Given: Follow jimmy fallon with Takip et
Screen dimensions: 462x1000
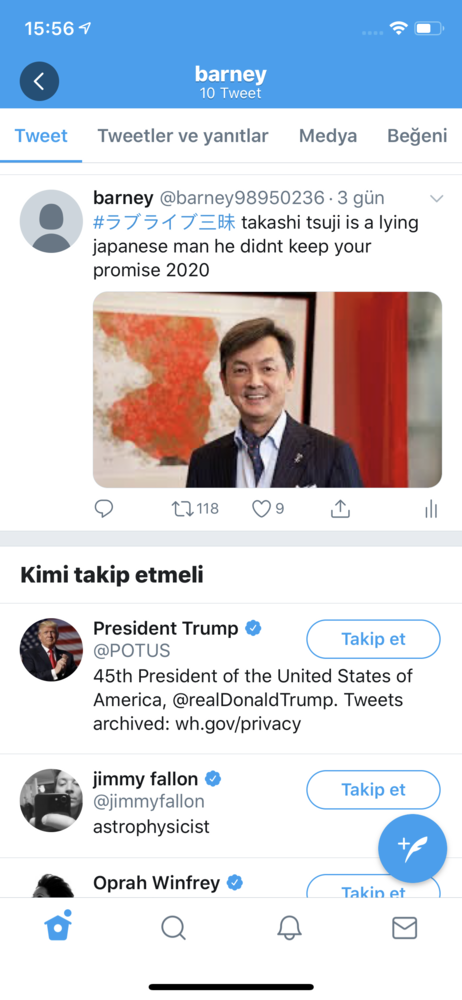Looking at the screenshot, I should tap(373, 790).
